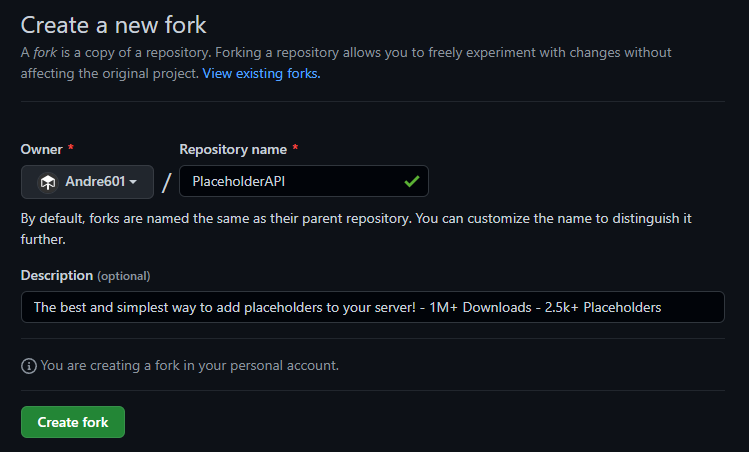Follow the View existing forks link
Viewport: 749px width, 452px height.
261,73
